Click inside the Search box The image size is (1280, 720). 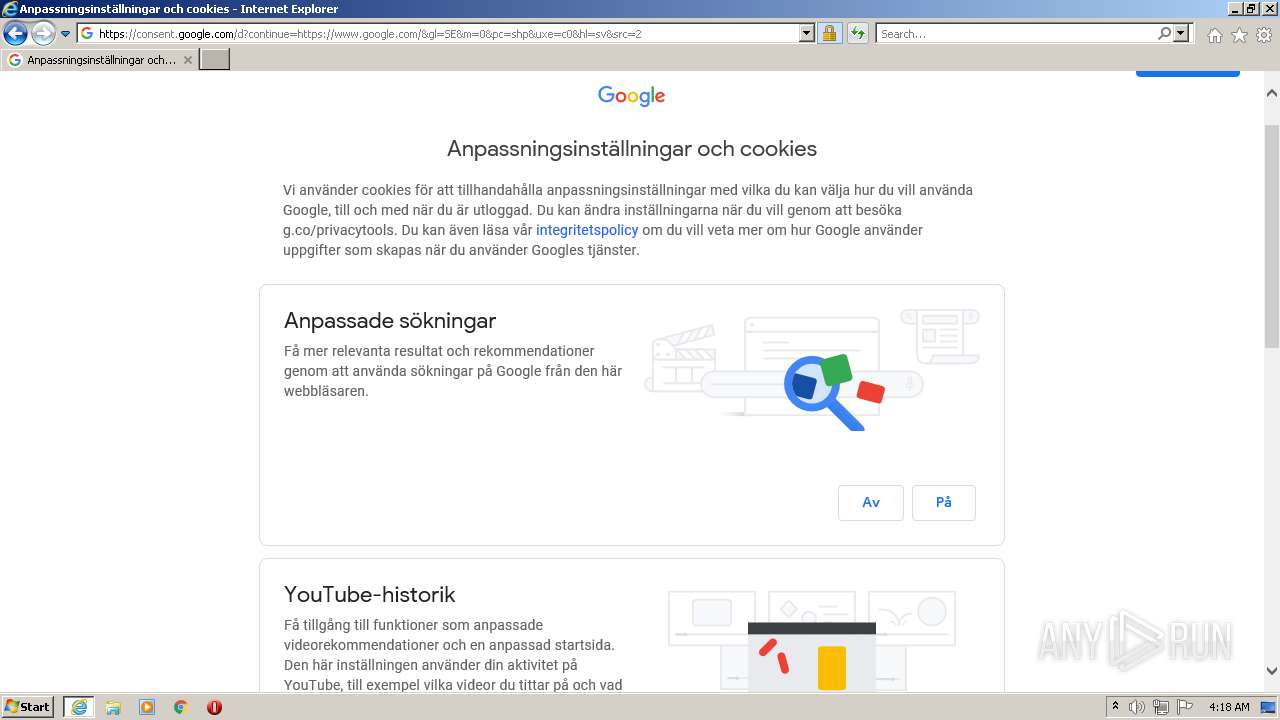[1016, 33]
